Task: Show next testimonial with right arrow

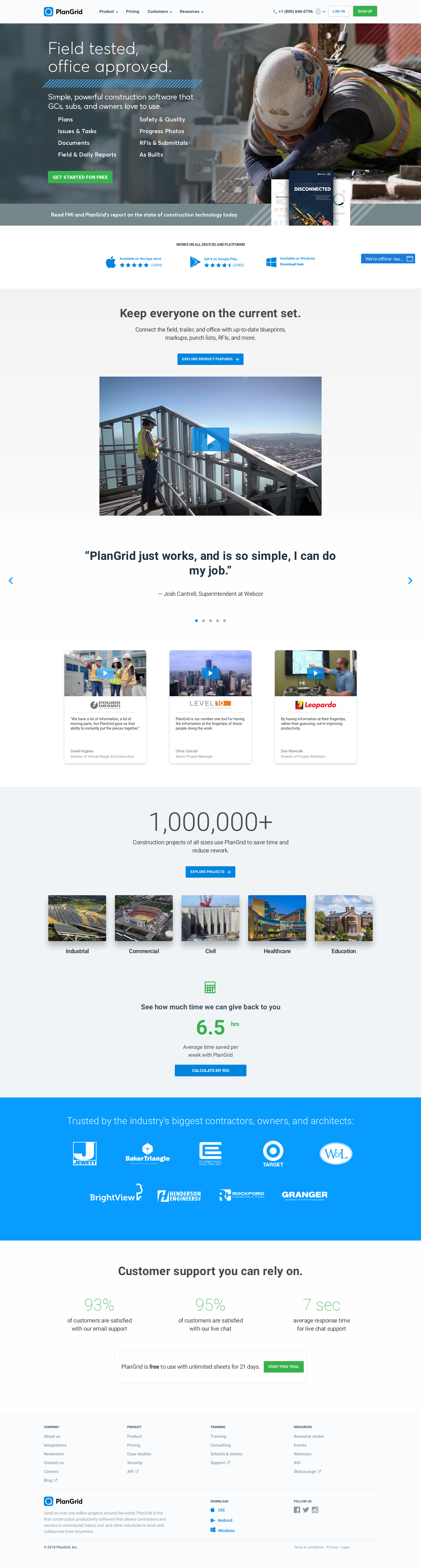Action: 410,581
